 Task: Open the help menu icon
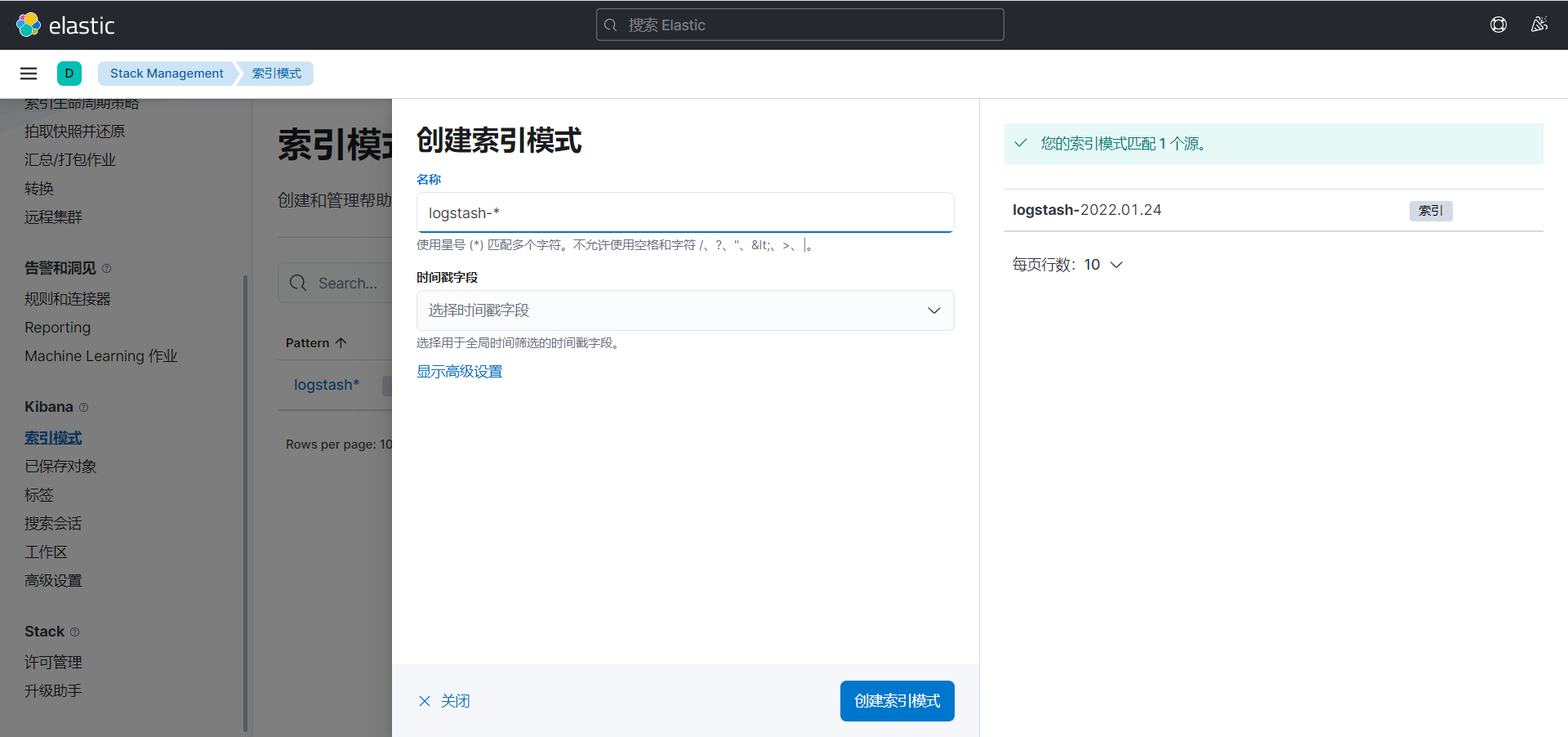click(x=1499, y=25)
